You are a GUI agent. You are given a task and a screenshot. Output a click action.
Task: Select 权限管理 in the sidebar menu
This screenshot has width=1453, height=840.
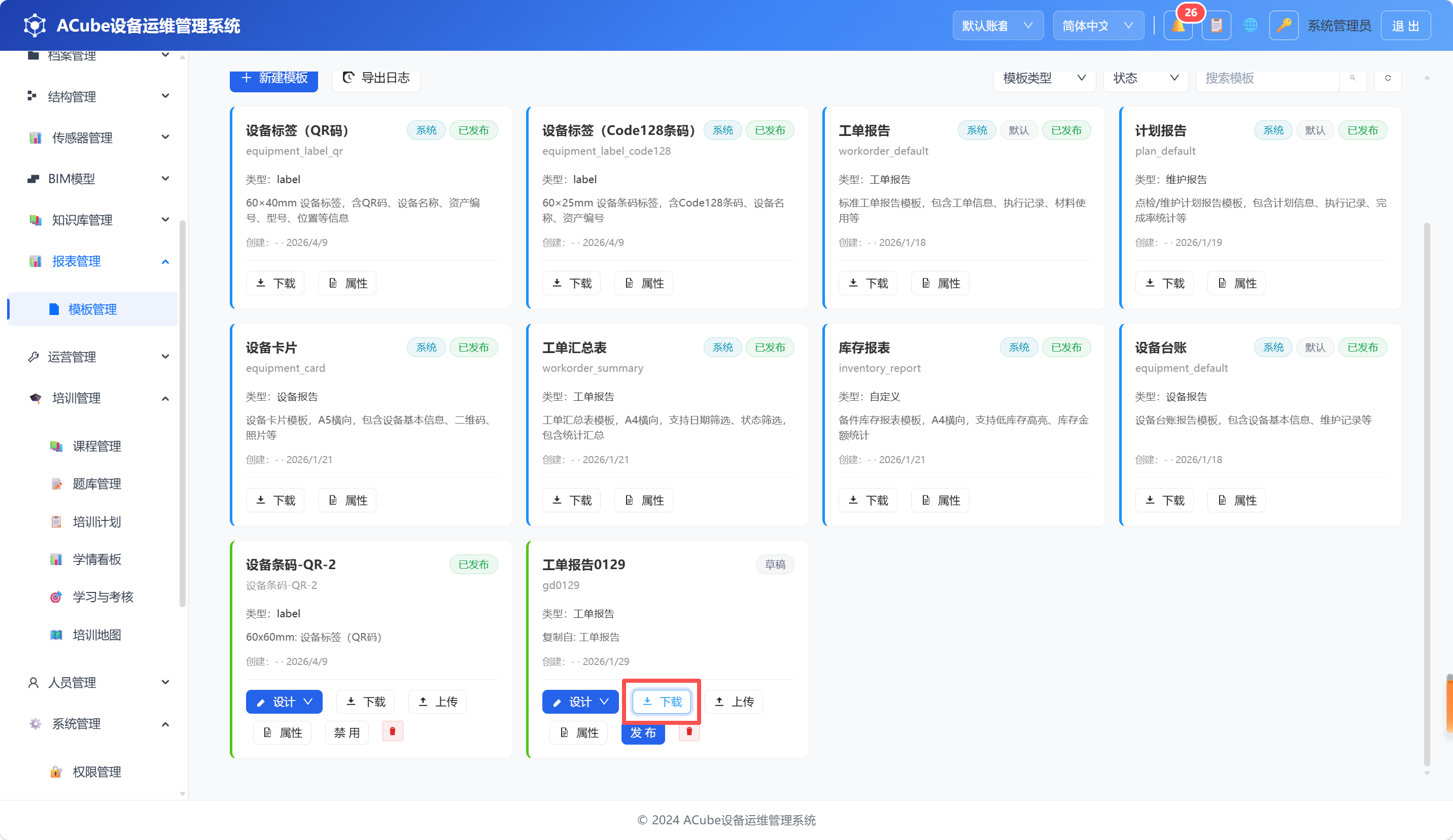[x=97, y=772]
